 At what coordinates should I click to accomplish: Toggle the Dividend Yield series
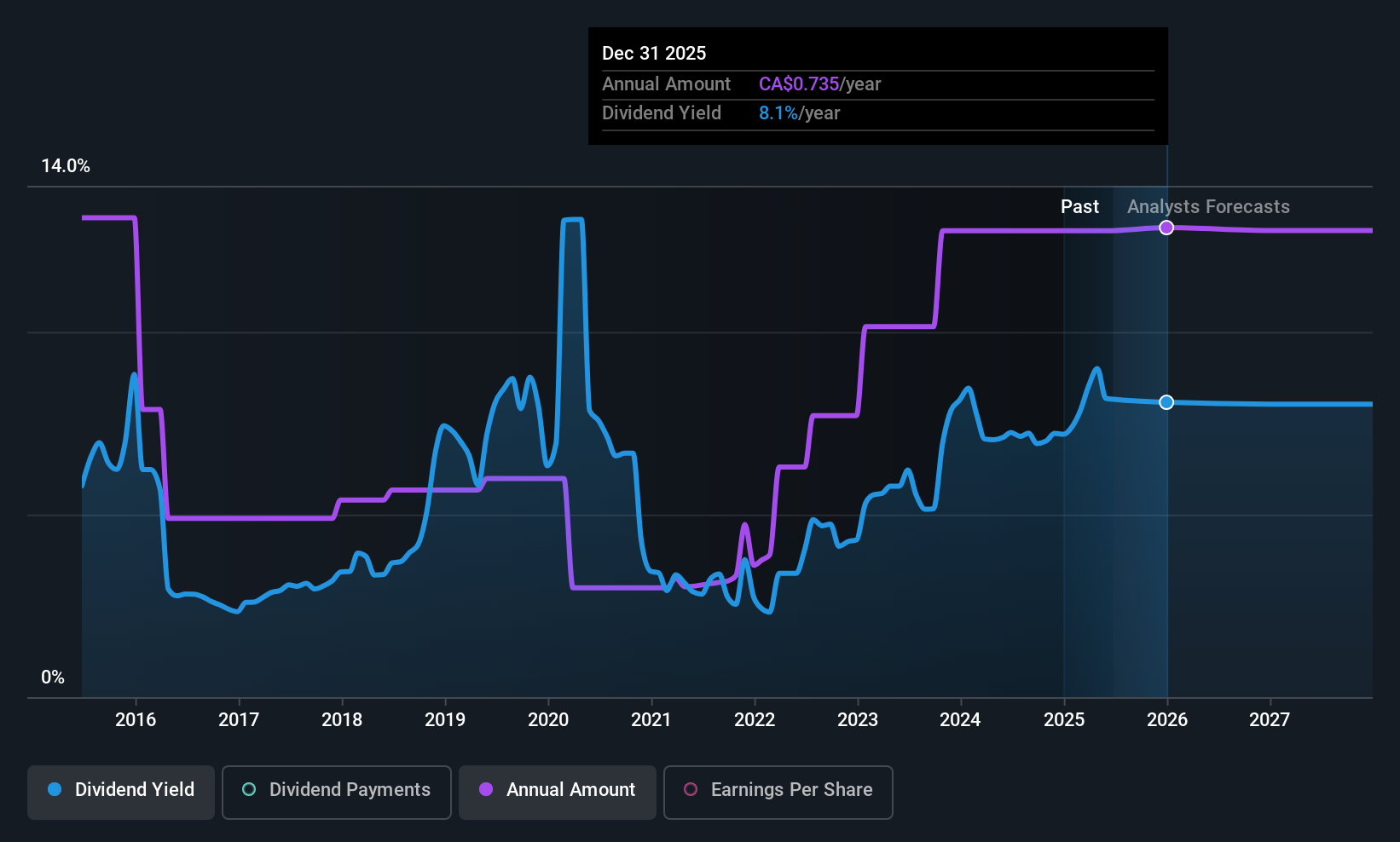[x=121, y=793]
